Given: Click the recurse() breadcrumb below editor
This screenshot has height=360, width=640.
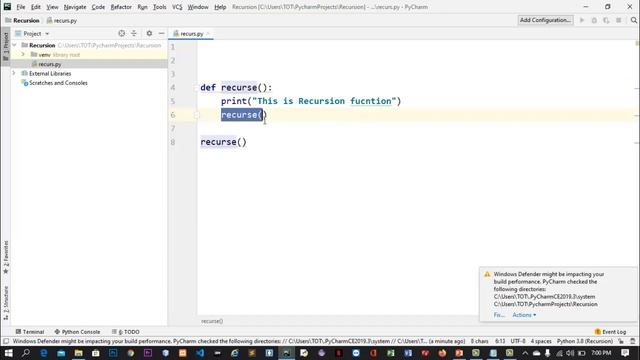Looking at the screenshot, I should pyautogui.click(x=212, y=321).
